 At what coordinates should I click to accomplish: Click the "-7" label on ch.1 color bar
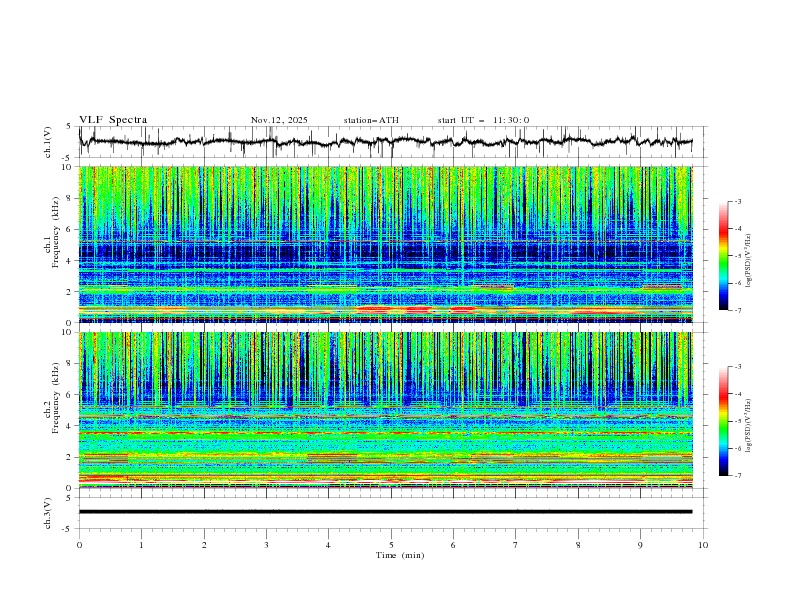[738, 310]
